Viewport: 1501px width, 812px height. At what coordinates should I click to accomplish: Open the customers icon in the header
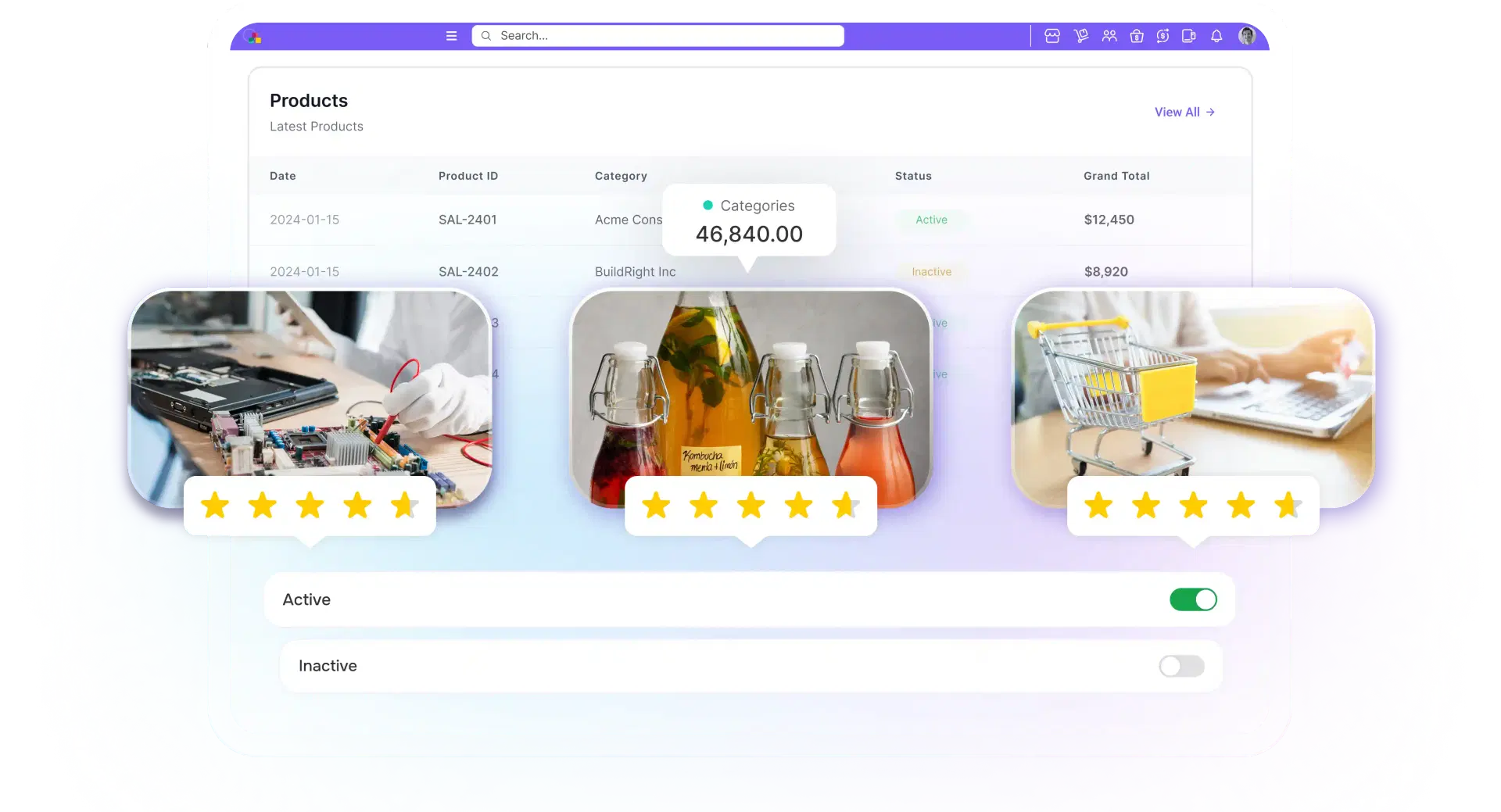click(x=1109, y=36)
